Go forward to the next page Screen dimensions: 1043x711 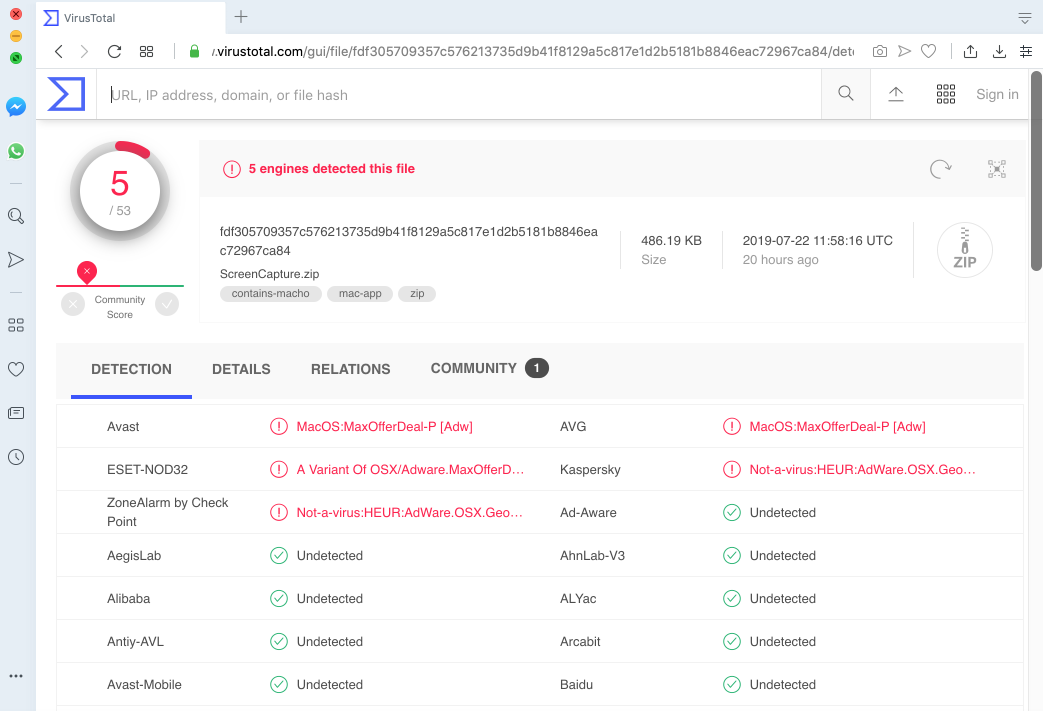tap(84, 51)
